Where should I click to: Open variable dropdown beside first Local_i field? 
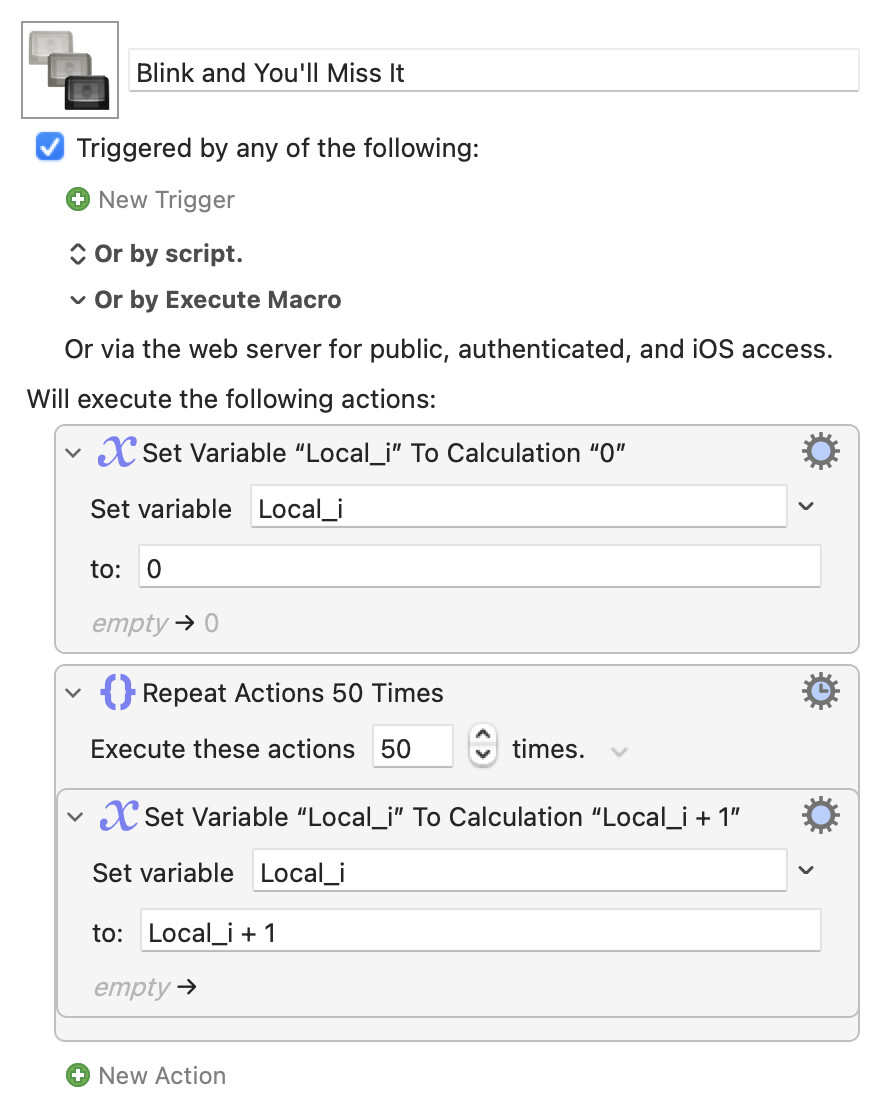pyautogui.click(x=807, y=507)
